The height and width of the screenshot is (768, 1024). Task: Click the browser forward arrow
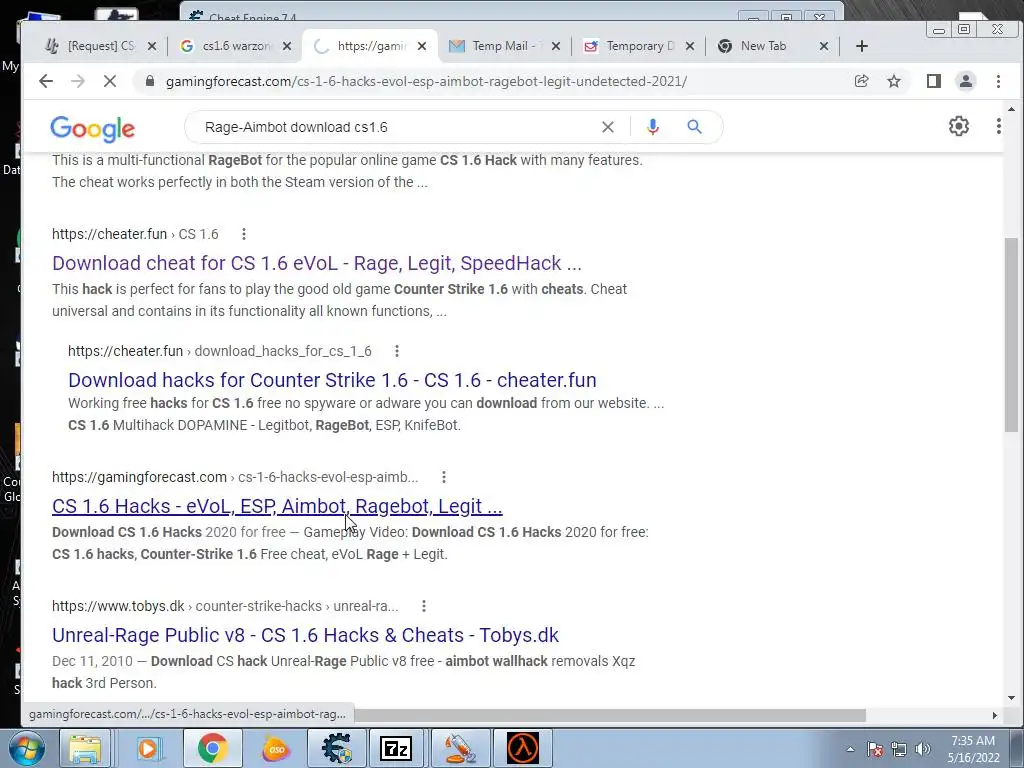click(x=78, y=81)
